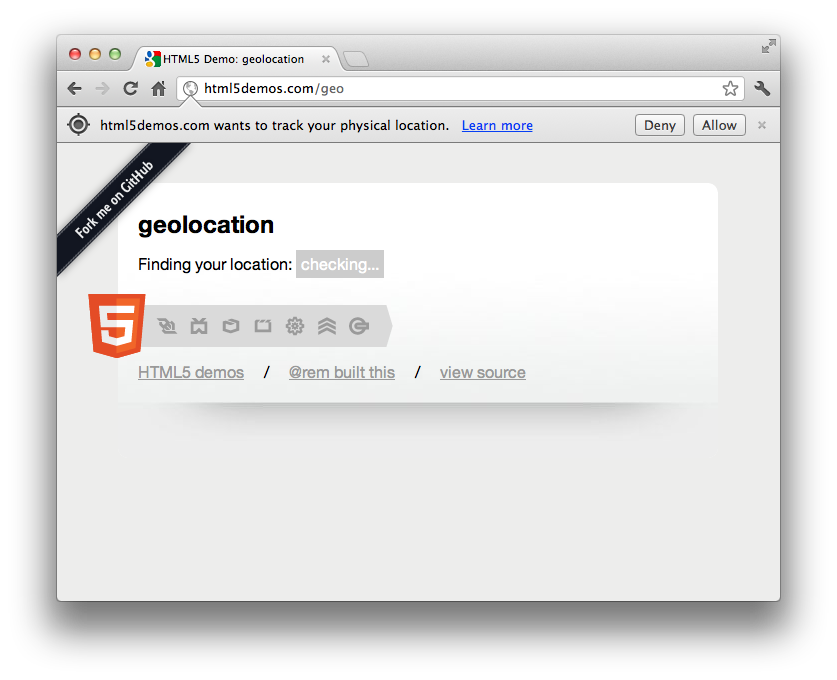The width and height of the screenshot is (837, 680).
Task: Select the HTML5 Demo: geolocation tab
Action: [x=233, y=59]
